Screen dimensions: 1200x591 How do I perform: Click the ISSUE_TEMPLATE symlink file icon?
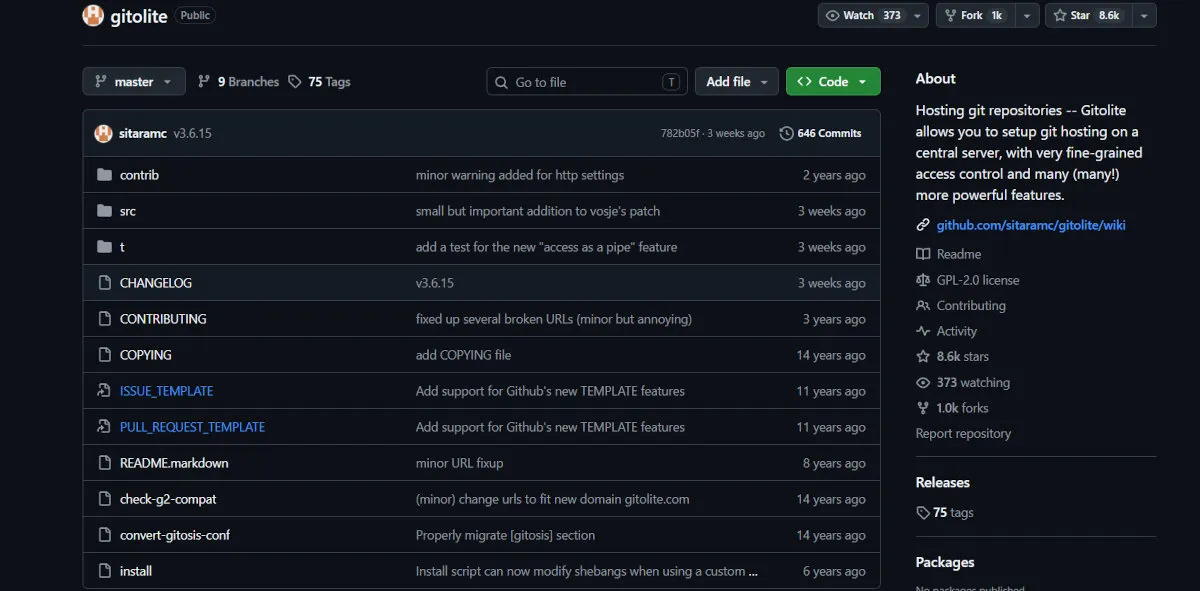(x=104, y=391)
